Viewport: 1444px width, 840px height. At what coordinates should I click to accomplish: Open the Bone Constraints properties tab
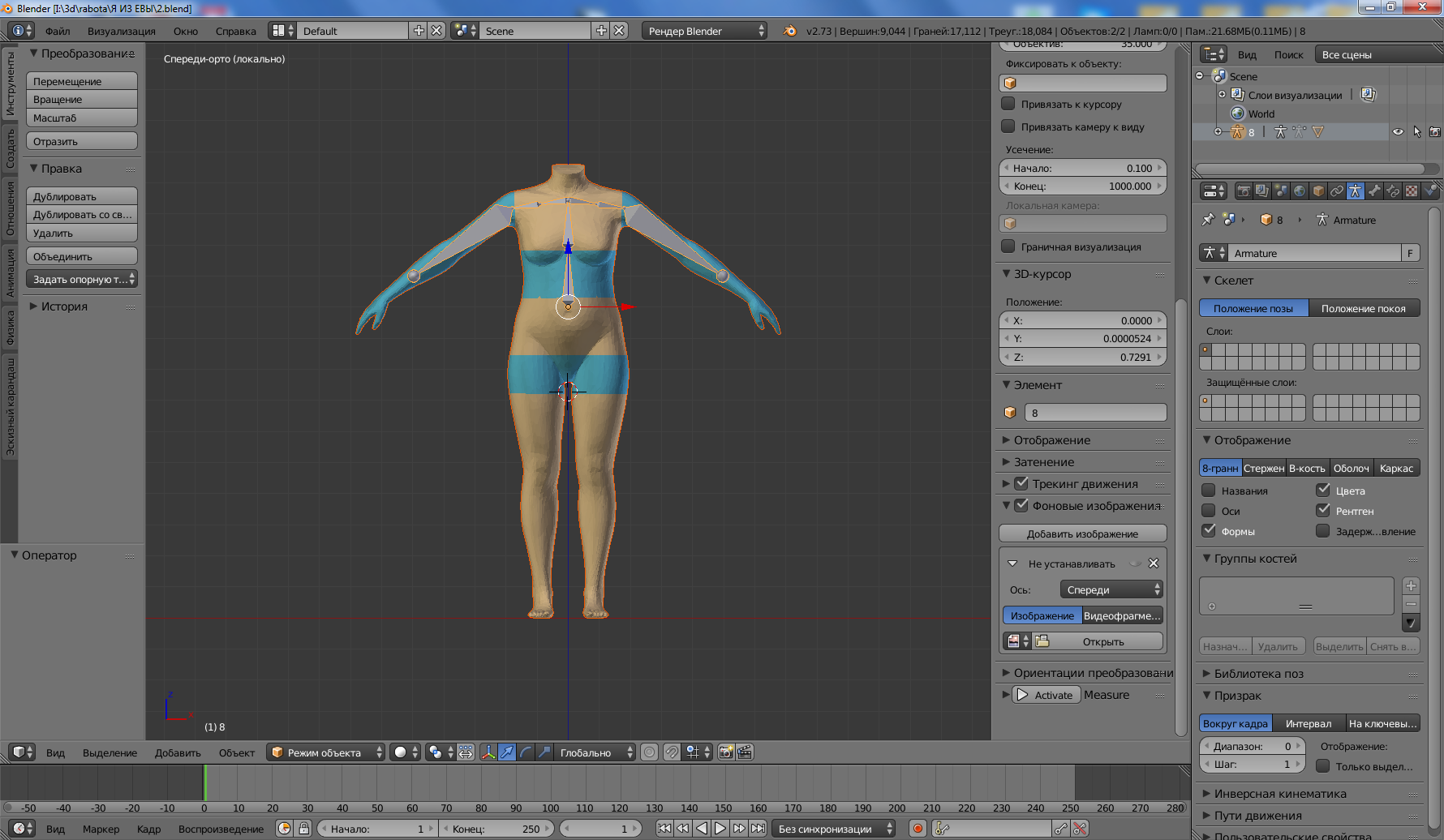point(1393,191)
